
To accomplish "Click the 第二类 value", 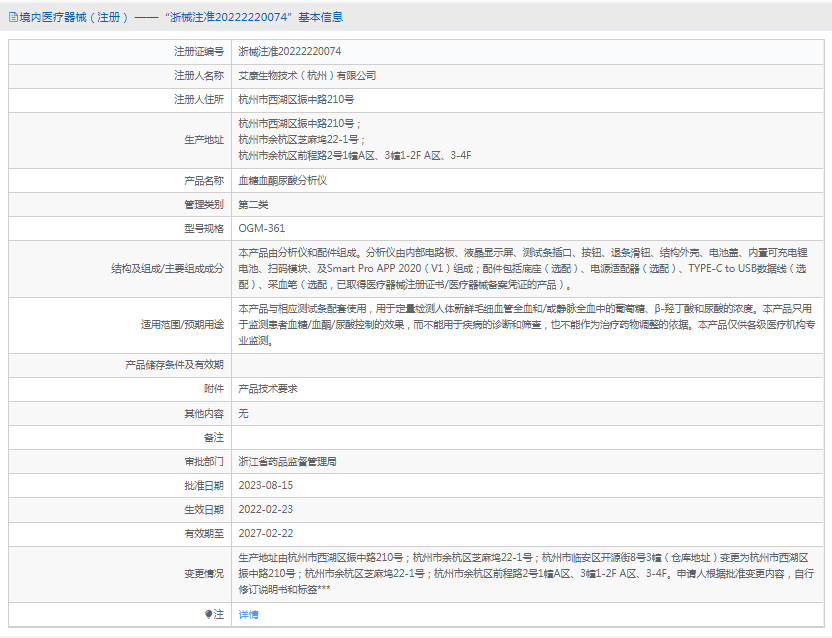I will coord(253,204).
